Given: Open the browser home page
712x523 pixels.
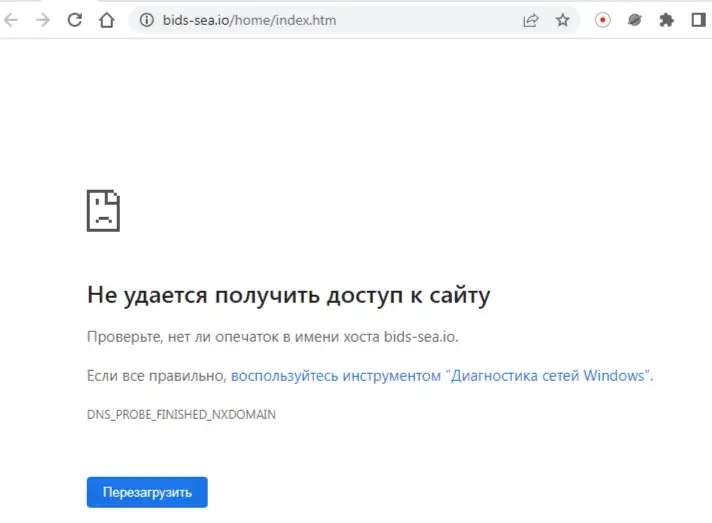Looking at the screenshot, I should [107, 20].
